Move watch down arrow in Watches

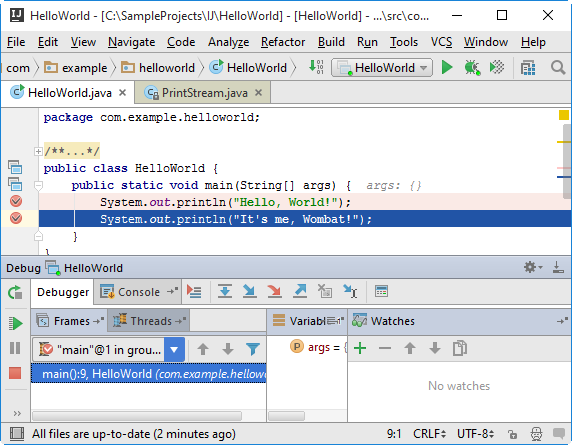click(434, 348)
